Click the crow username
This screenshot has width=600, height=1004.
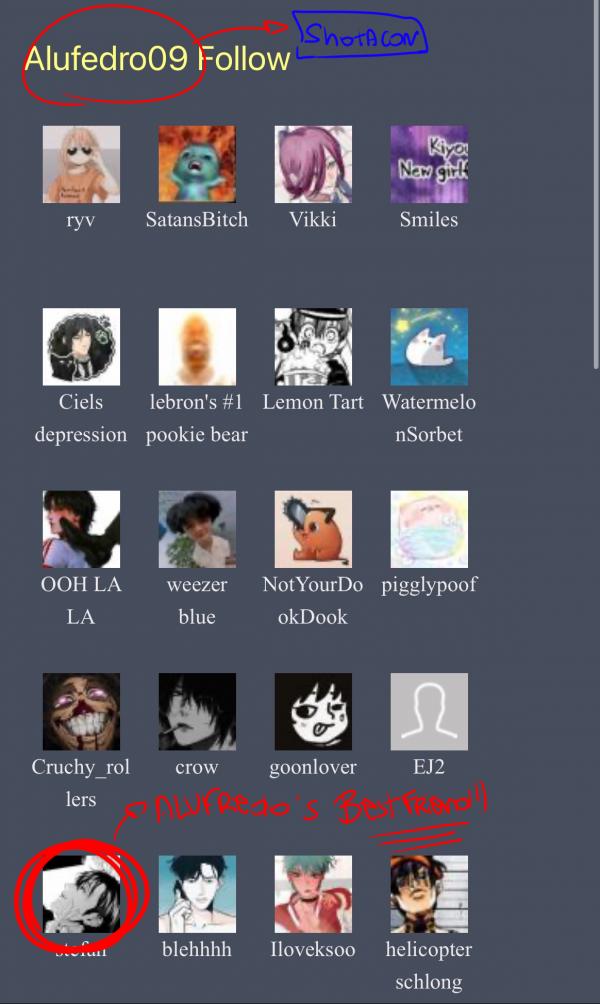point(197,767)
